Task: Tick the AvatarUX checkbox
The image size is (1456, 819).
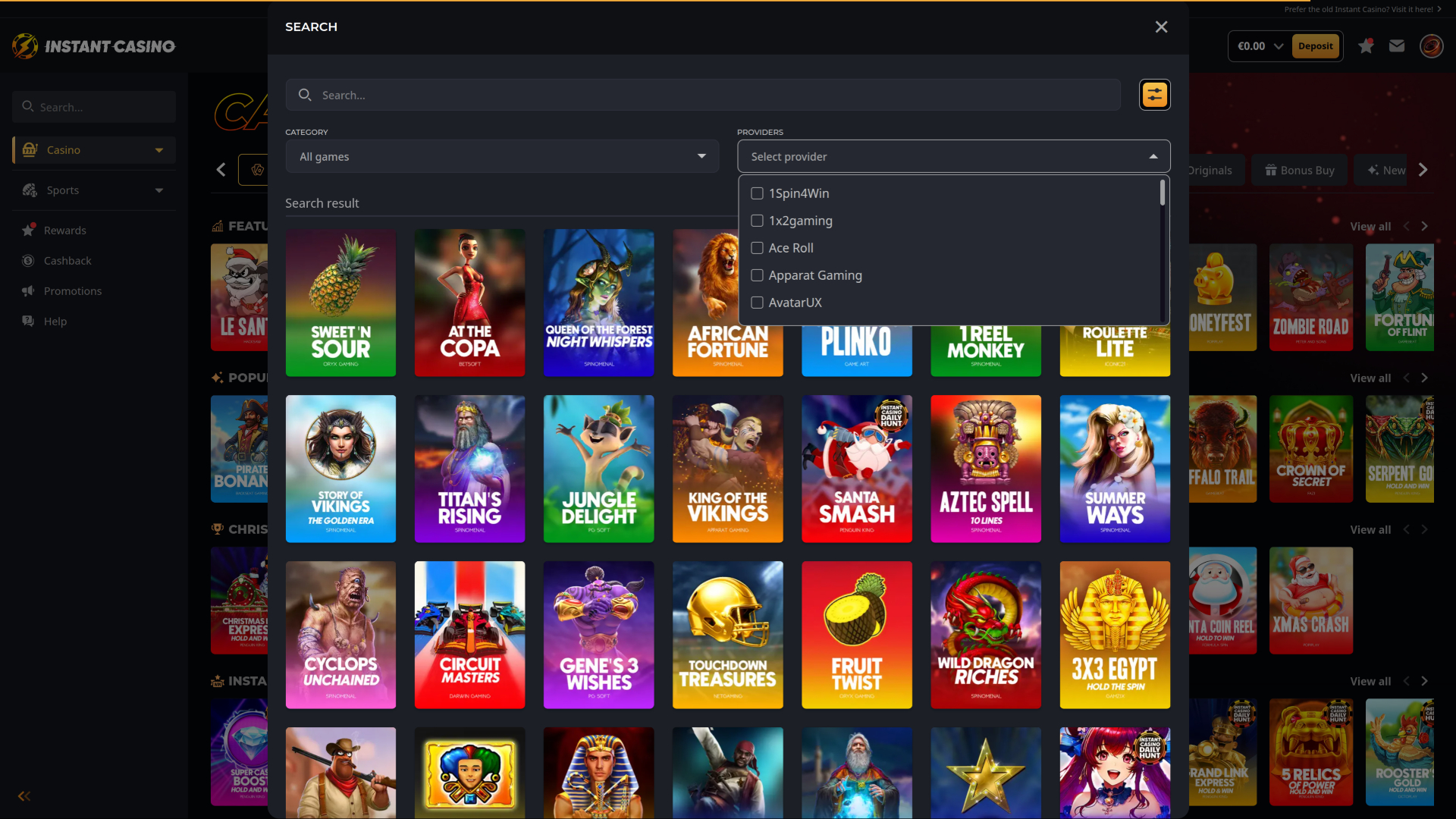Action: [757, 303]
